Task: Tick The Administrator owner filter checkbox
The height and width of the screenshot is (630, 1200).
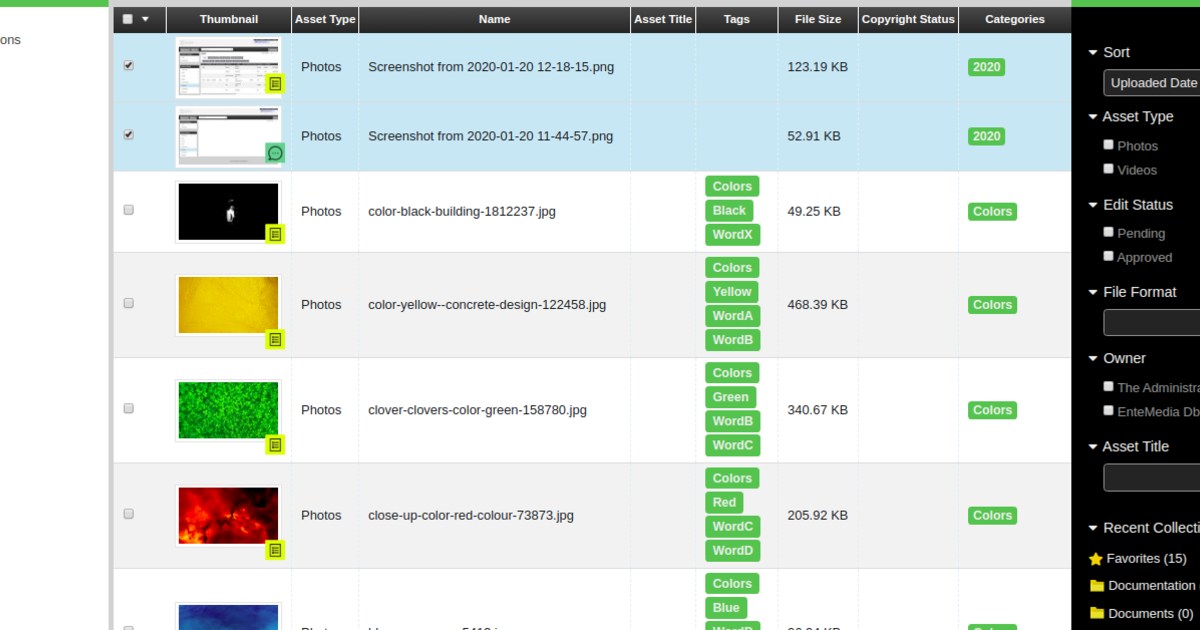Action: 1108,386
